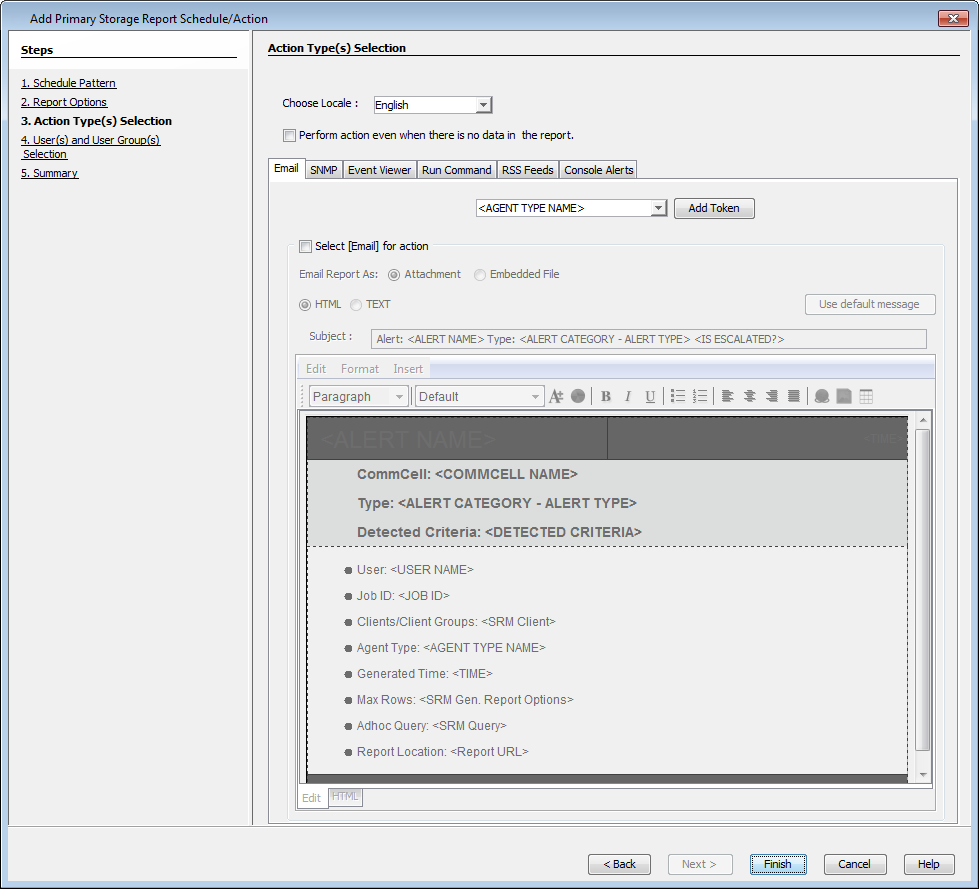Open the font color picker
979x889 pixels.
(x=578, y=396)
